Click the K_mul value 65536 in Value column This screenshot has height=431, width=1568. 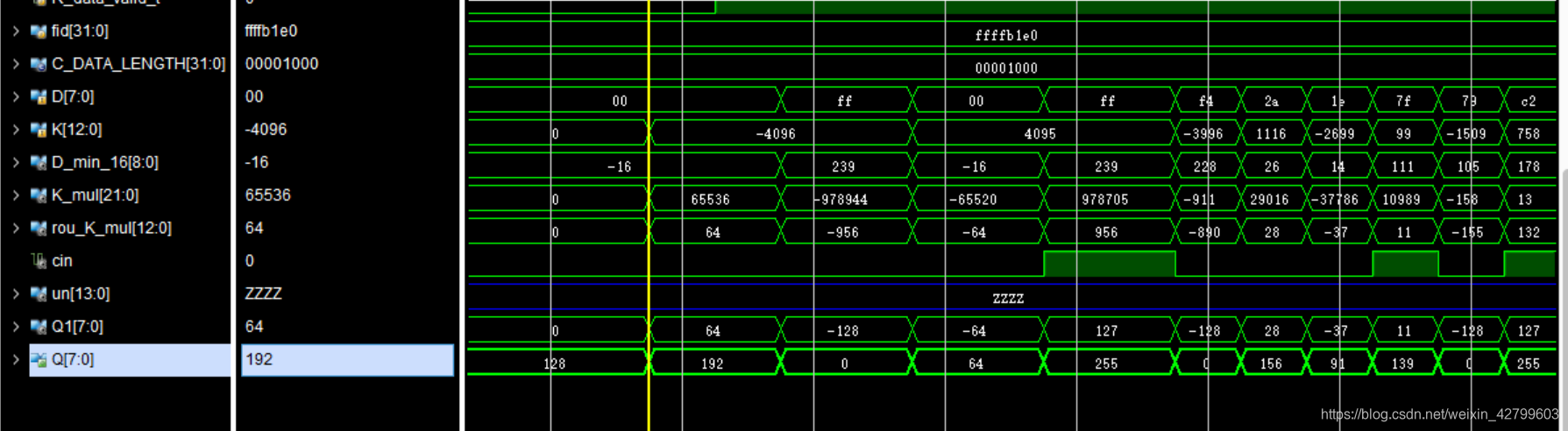click(267, 195)
